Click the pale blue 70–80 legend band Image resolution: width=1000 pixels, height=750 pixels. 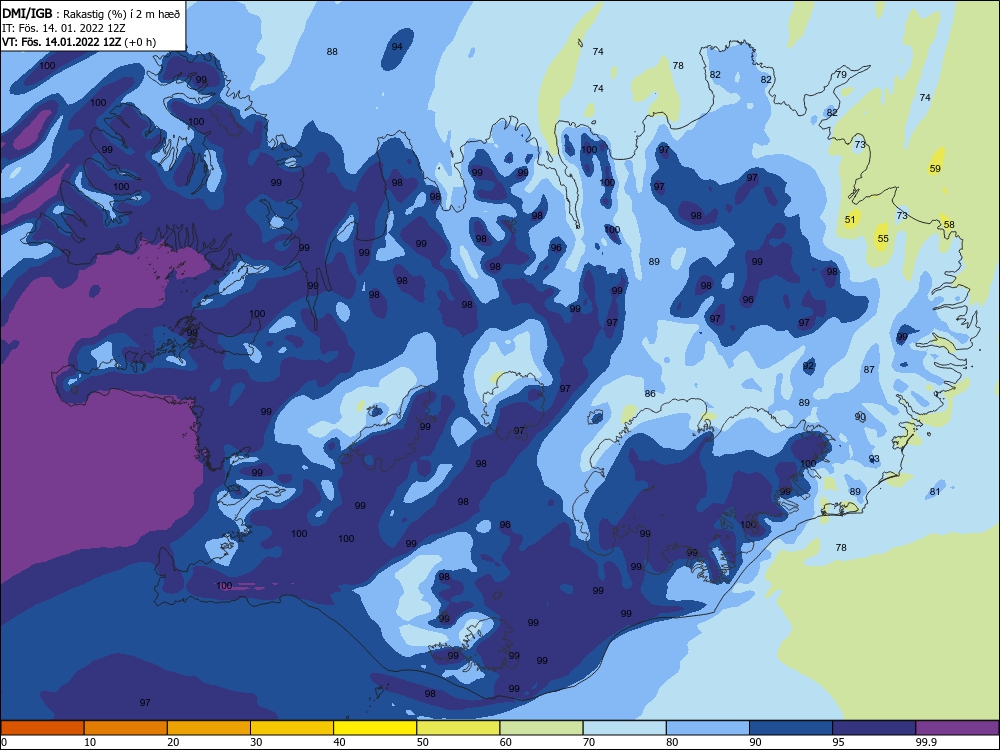[624, 728]
